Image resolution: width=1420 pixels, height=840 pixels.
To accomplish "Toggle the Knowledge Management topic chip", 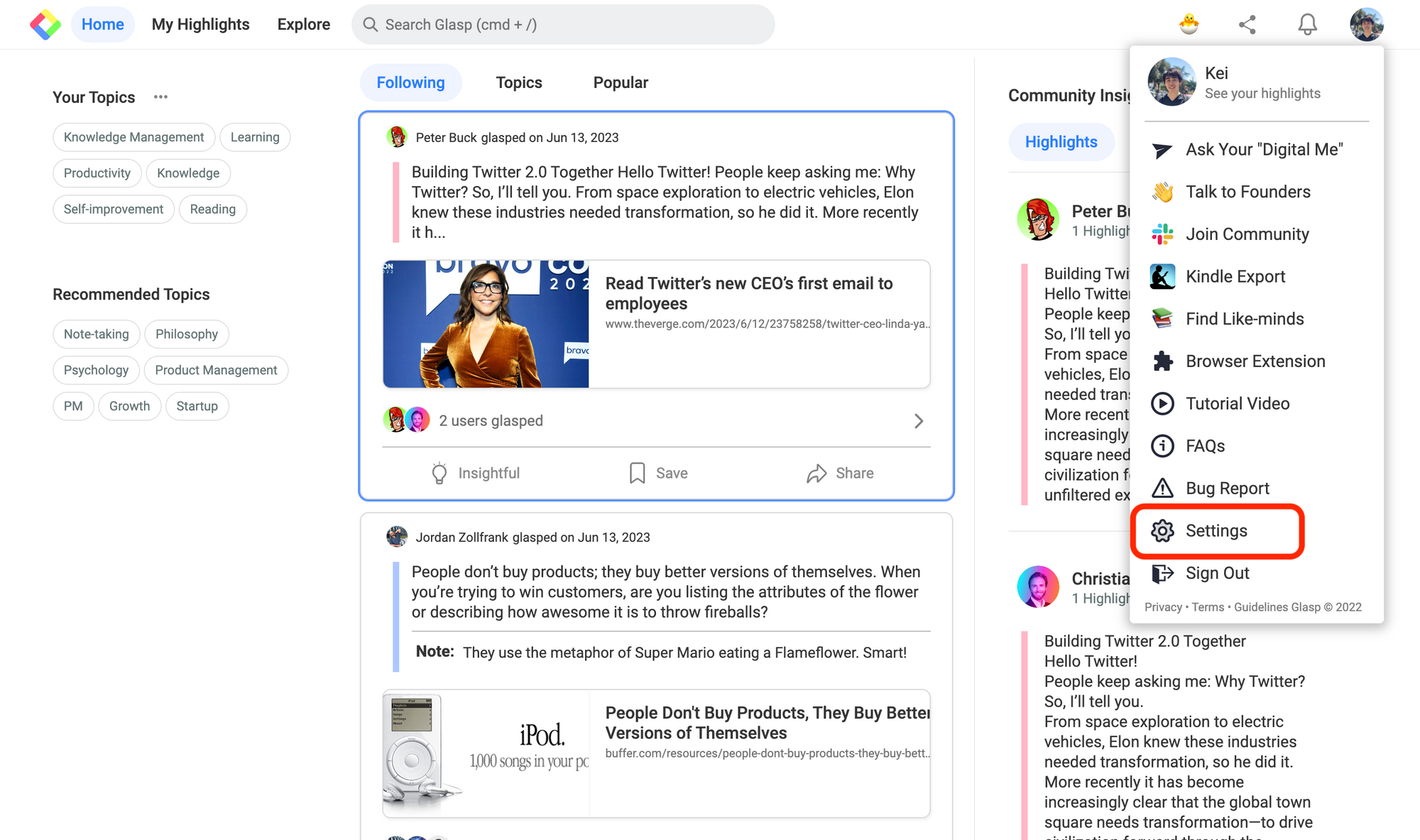I will pos(133,137).
